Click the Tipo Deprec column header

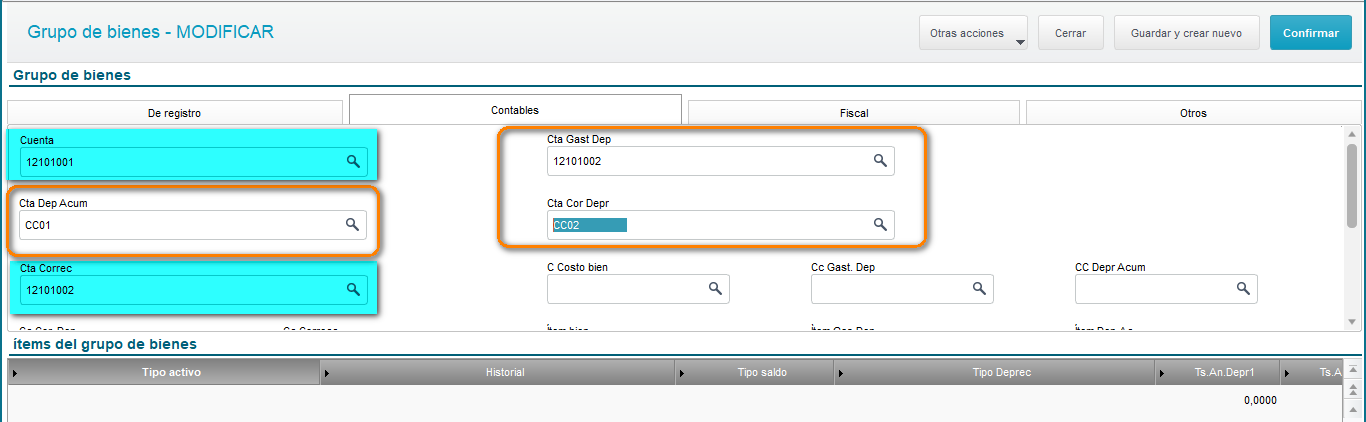tap(995, 372)
